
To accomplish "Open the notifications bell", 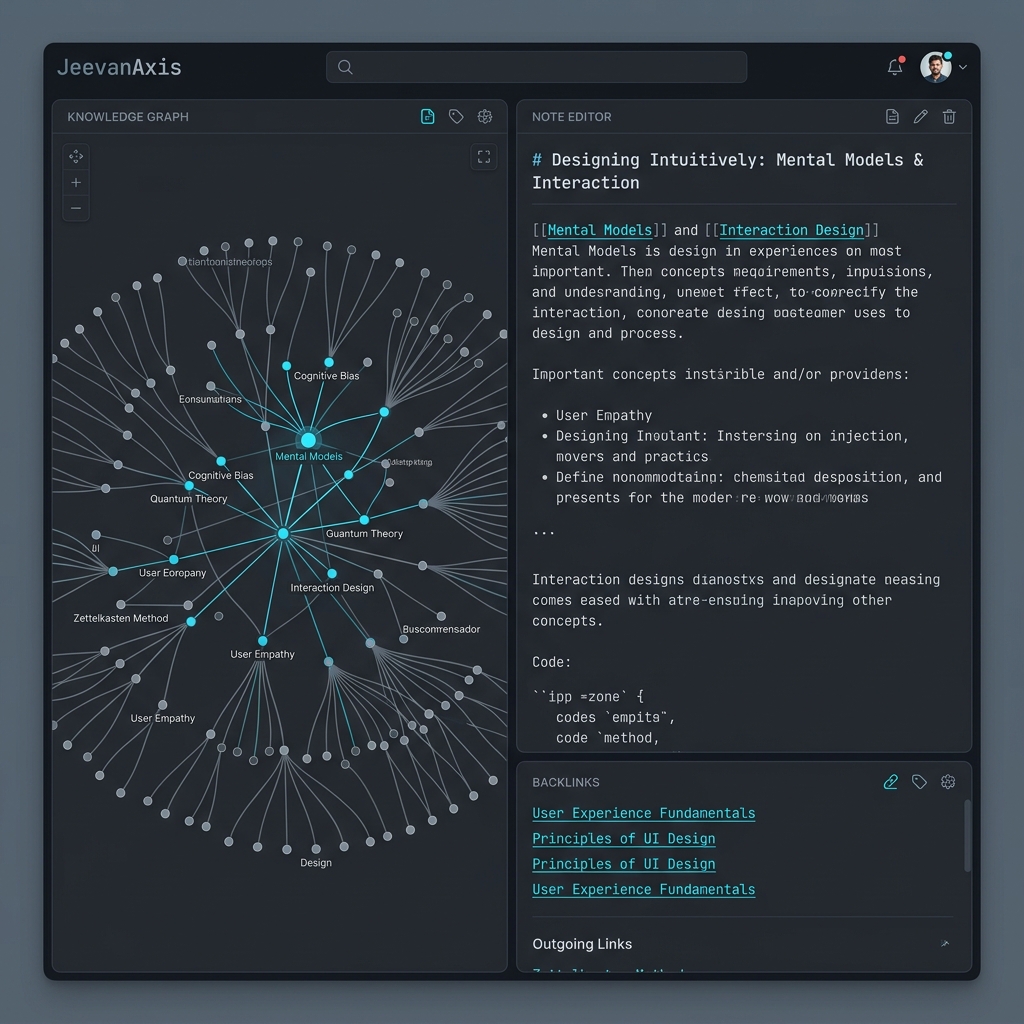I will tap(895, 67).
